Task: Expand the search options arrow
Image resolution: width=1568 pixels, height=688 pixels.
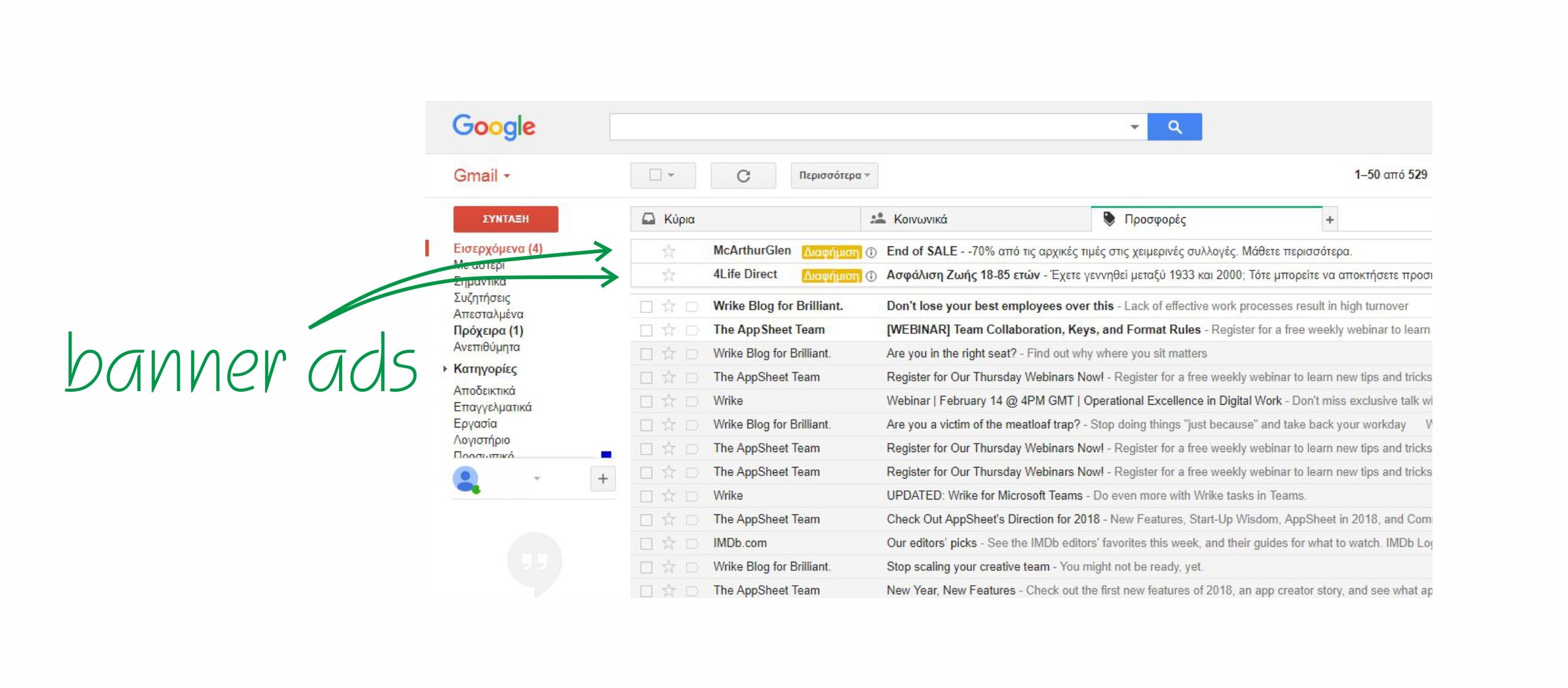Action: click(x=1135, y=126)
